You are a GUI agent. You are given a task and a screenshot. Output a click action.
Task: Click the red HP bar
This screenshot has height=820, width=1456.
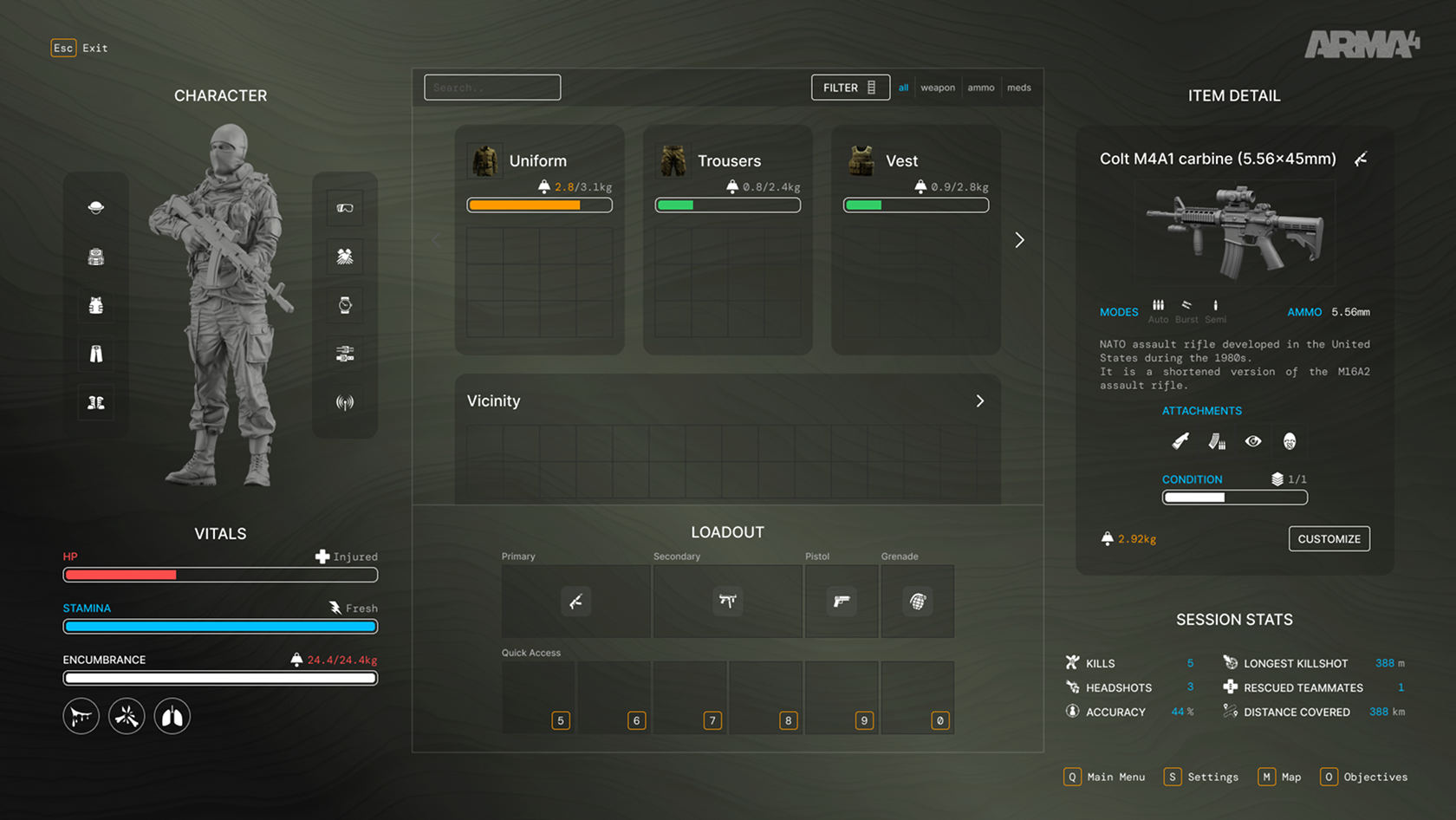tap(220, 575)
